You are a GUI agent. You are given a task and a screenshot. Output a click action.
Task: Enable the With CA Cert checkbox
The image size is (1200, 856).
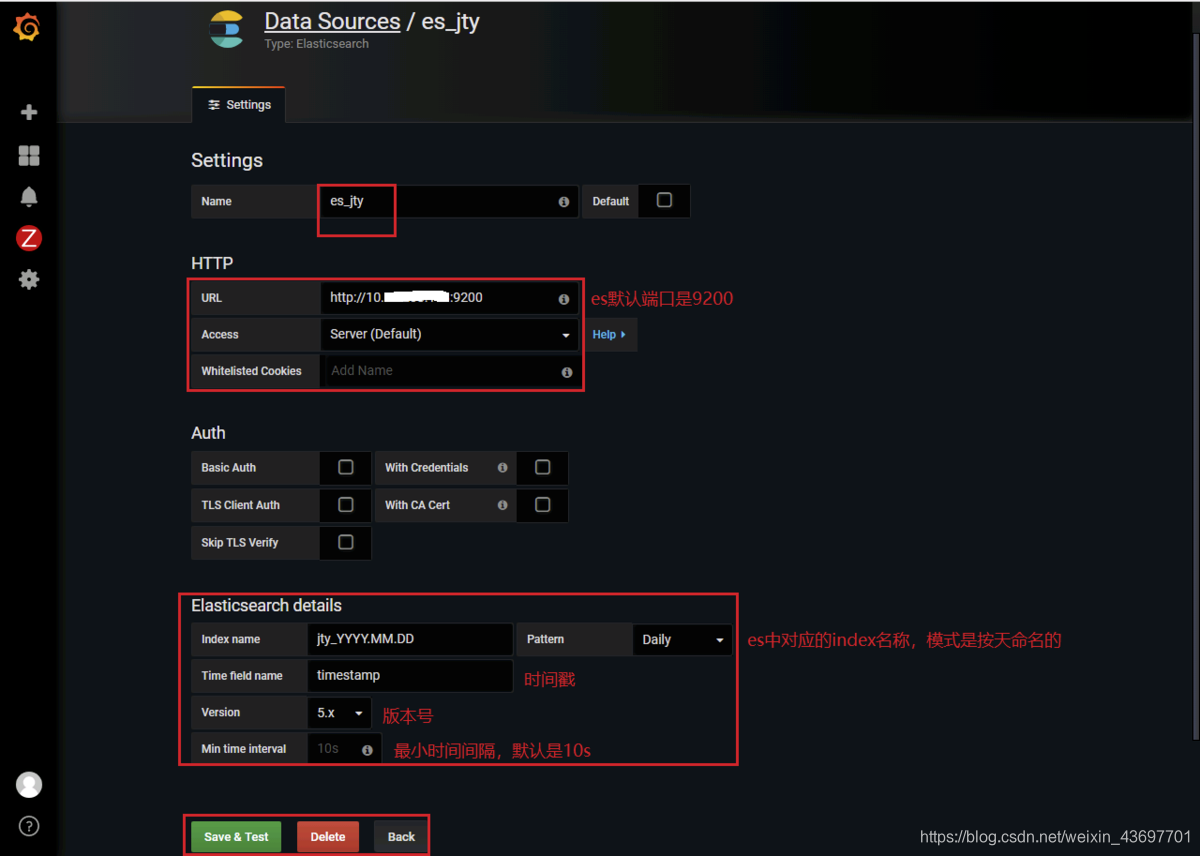click(x=543, y=505)
